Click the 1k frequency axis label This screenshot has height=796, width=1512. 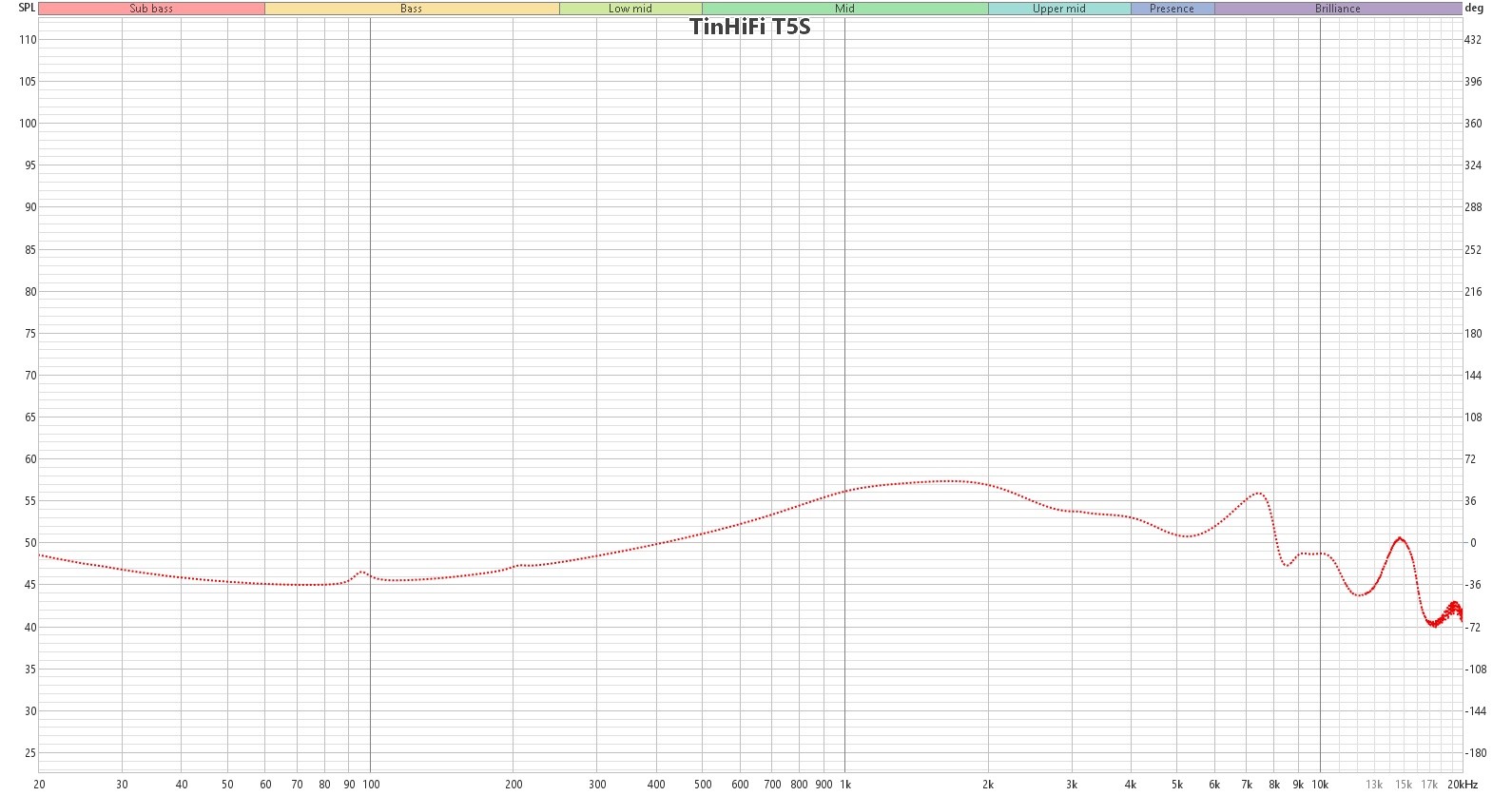point(845,785)
